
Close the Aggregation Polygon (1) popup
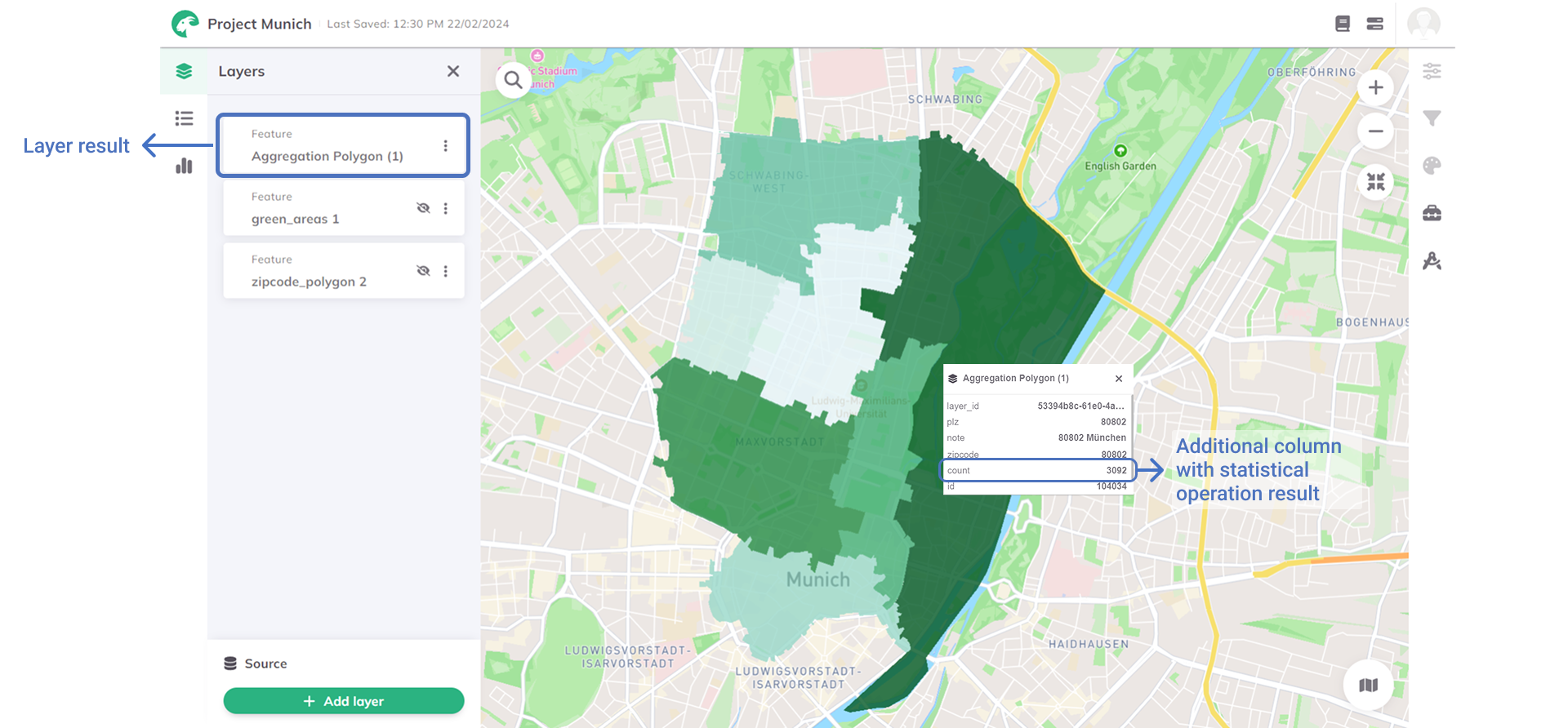click(1119, 379)
